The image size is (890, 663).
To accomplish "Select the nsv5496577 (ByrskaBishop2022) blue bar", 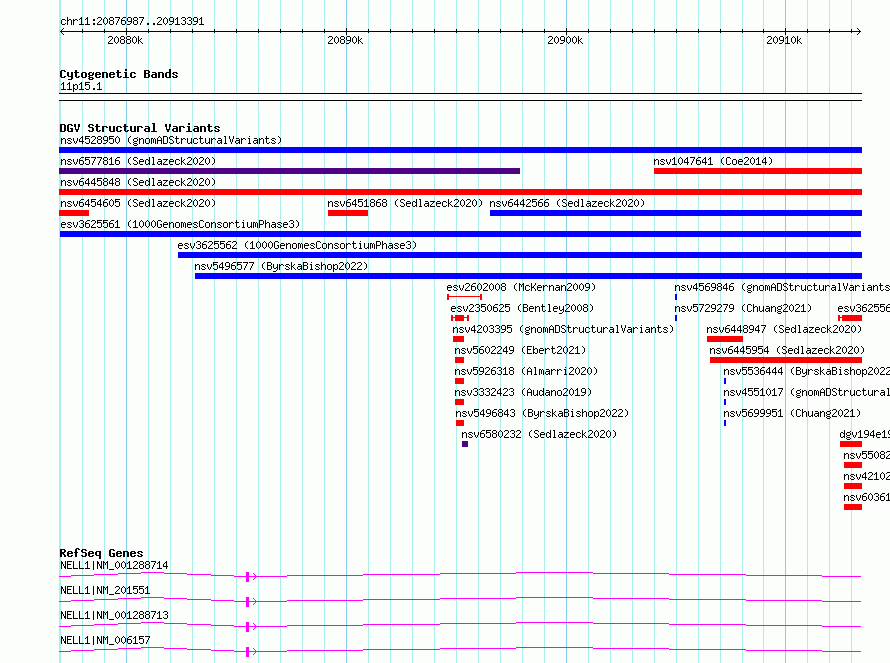I will click(528, 276).
